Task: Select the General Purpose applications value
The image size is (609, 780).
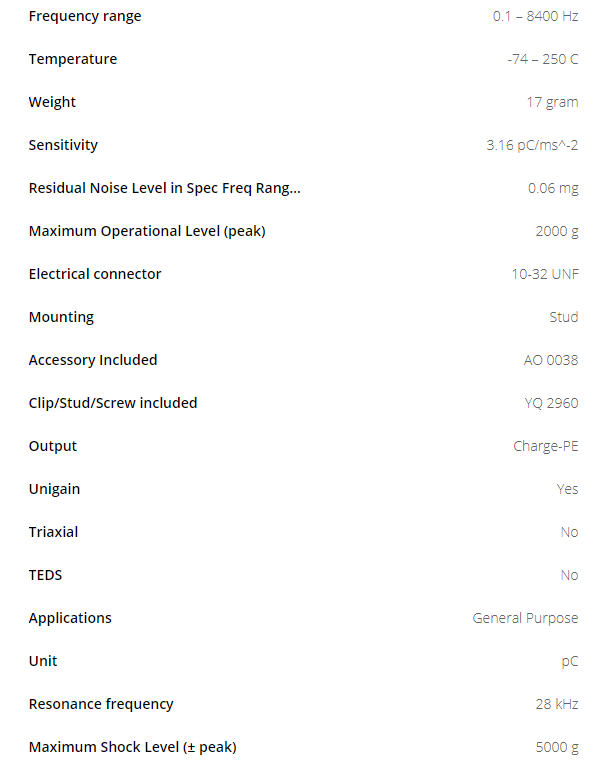Action: click(525, 618)
